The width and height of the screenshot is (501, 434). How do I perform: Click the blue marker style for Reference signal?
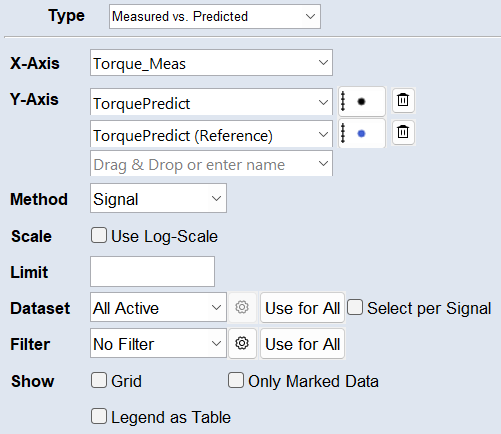pyautogui.click(x=362, y=134)
